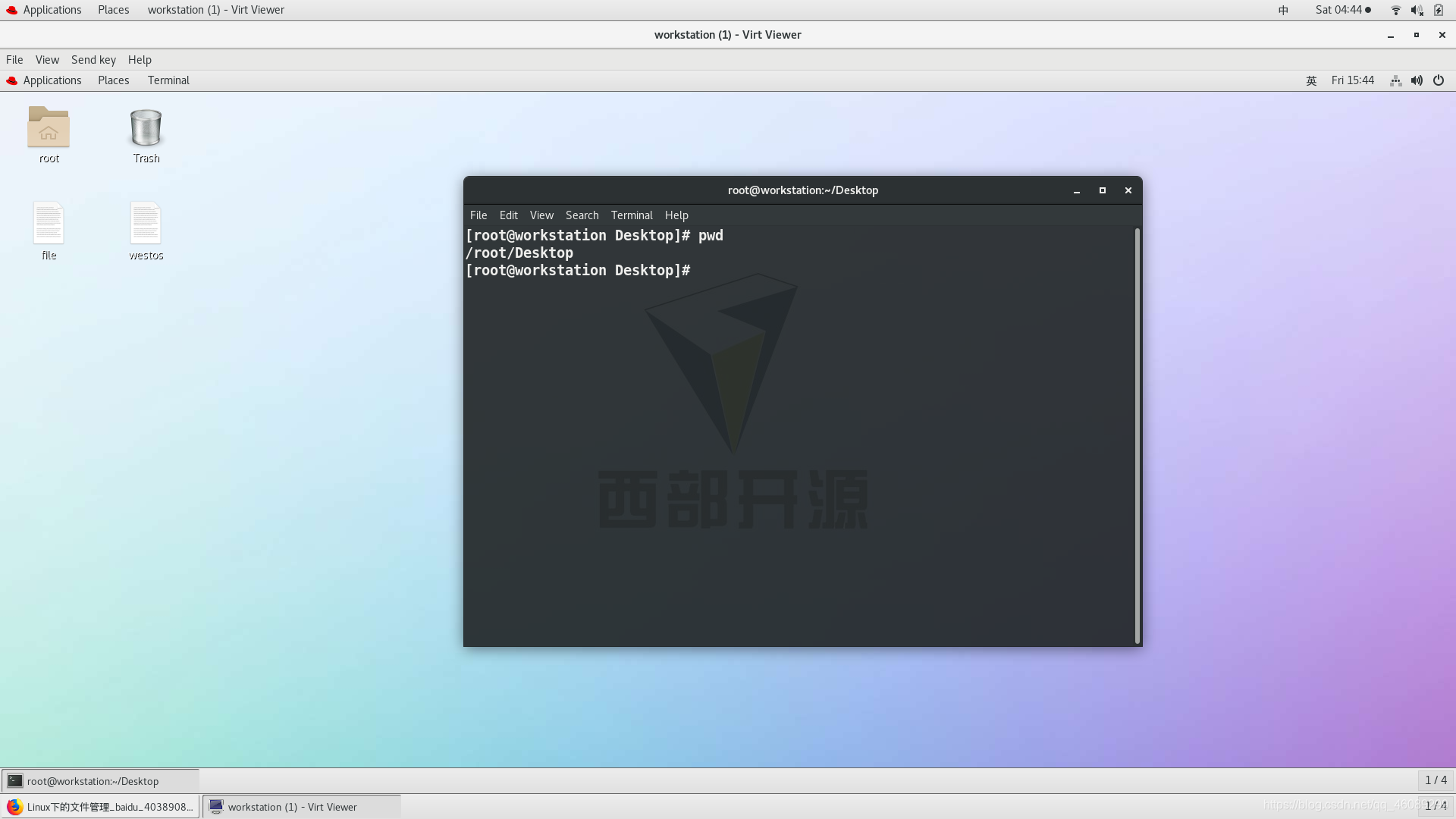The height and width of the screenshot is (819, 1456).
Task: Close the Virt Viewer window
Action: [x=1442, y=35]
